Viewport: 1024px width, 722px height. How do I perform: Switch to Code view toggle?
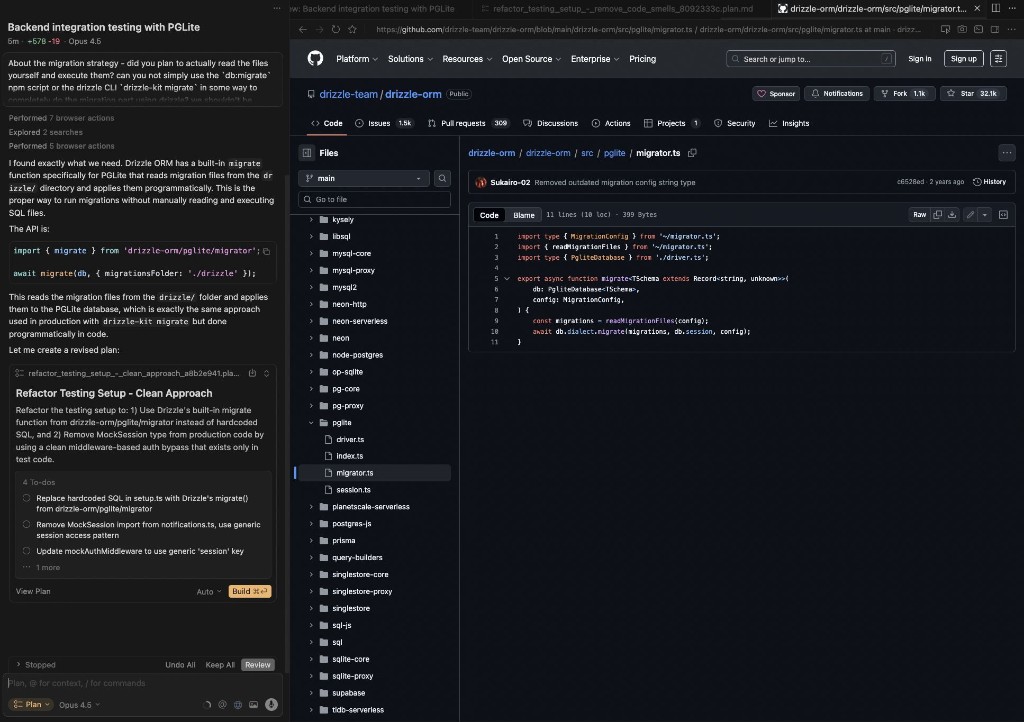pos(489,215)
